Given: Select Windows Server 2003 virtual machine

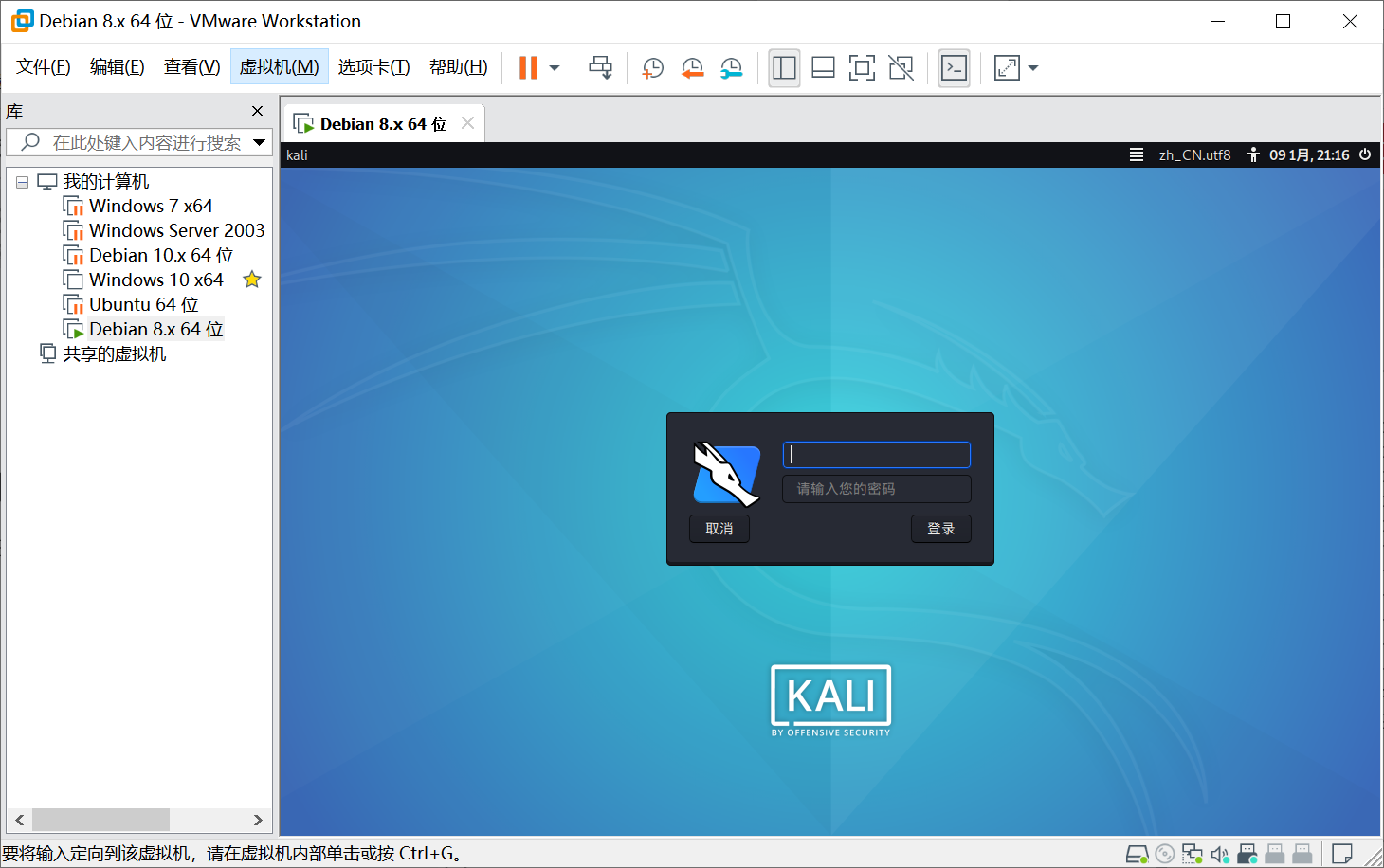Looking at the screenshot, I should click(x=177, y=230).
